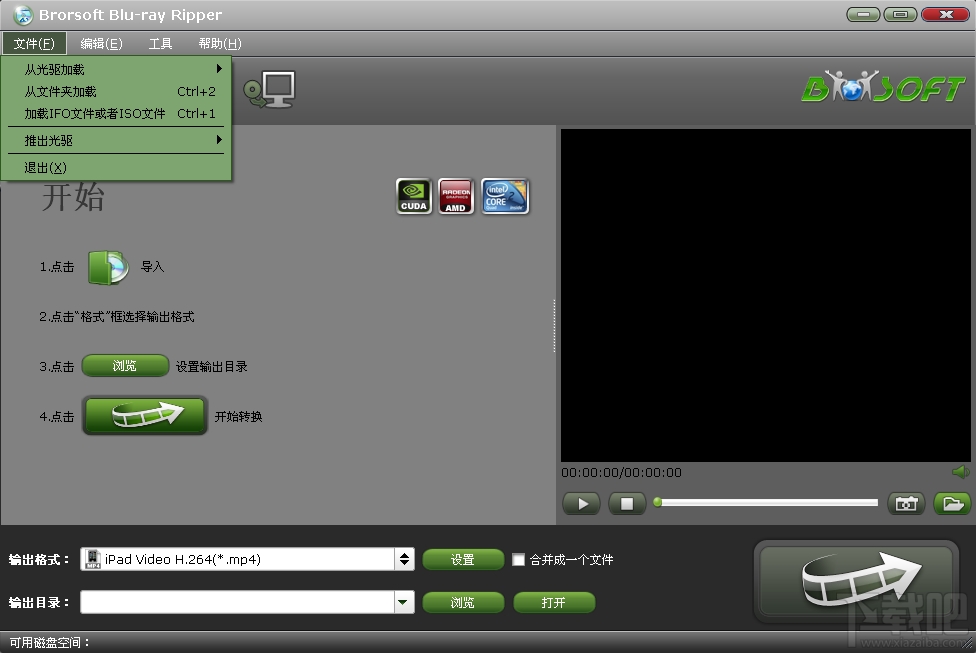Click the 设置 settings button
Screen dimensions: 976x653
click(x=463, y=560)
